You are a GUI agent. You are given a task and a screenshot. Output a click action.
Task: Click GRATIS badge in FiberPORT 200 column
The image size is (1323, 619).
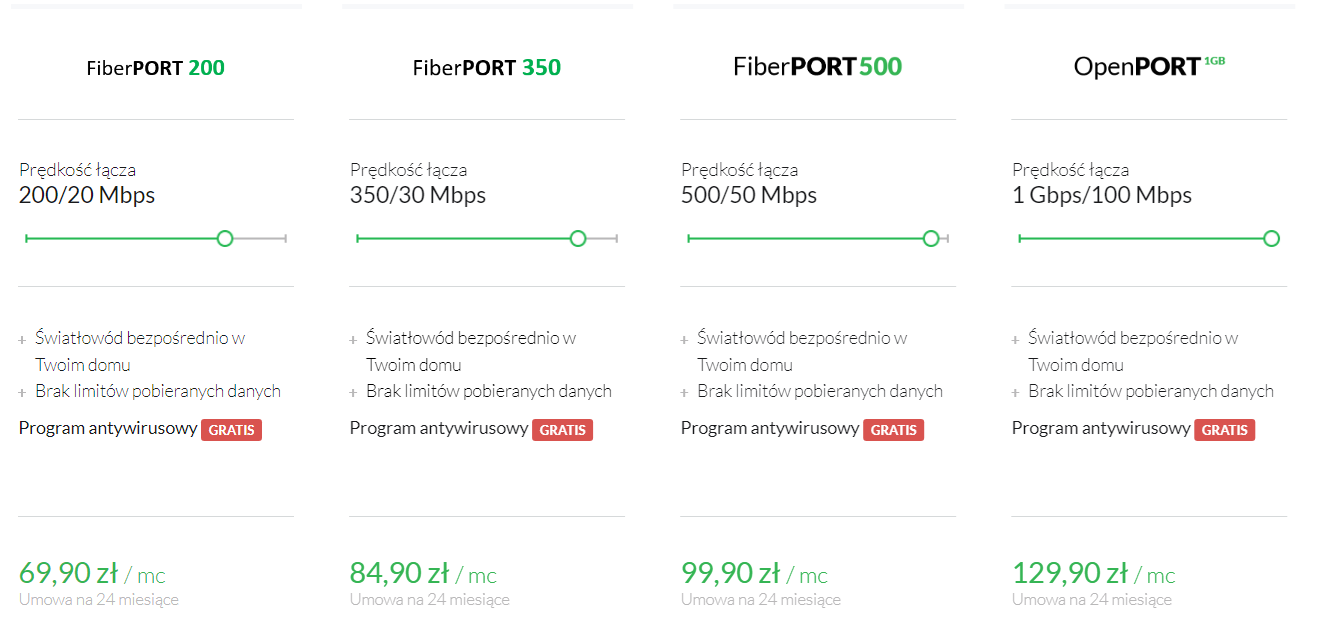[231, 430]
